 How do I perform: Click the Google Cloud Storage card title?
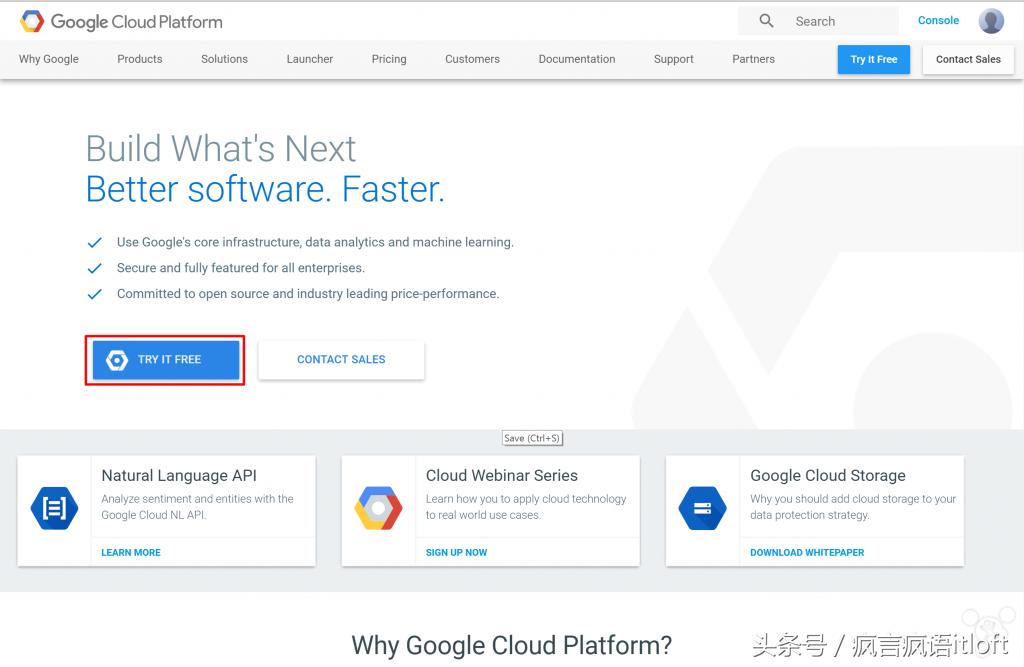coord(827,476)
